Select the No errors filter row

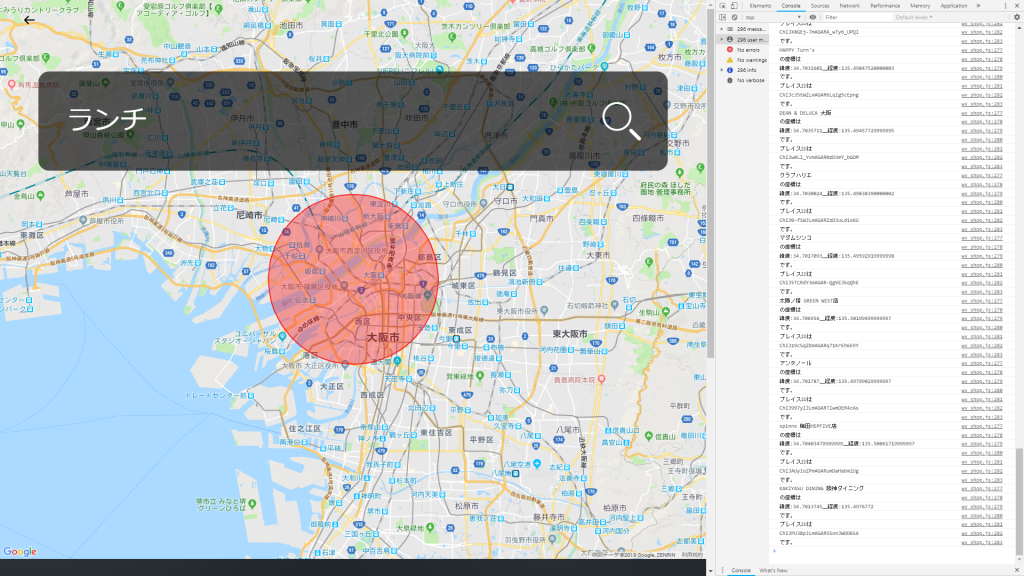coord(743,50)
